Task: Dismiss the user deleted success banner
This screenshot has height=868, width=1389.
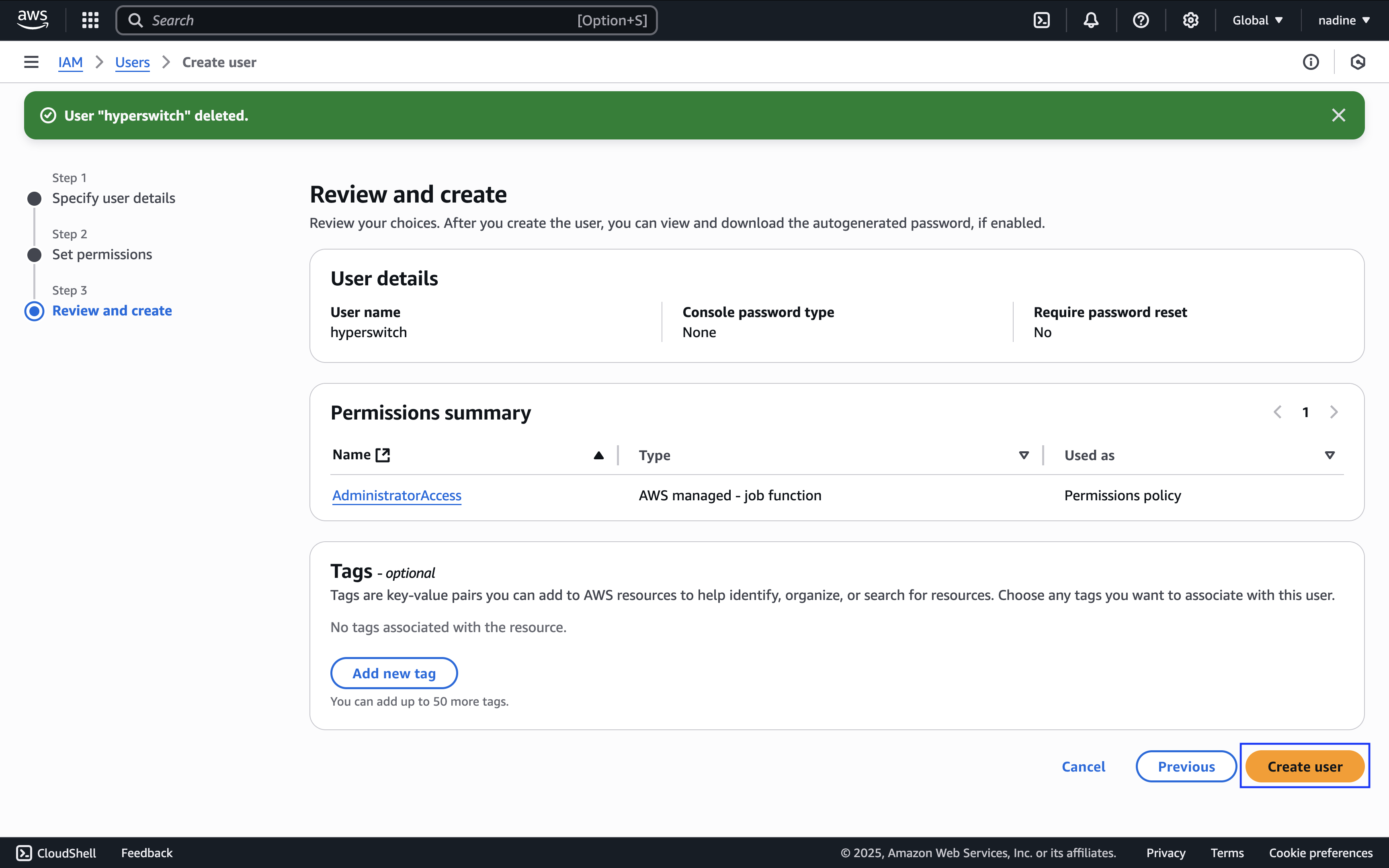Action: tap(1338, 115)
